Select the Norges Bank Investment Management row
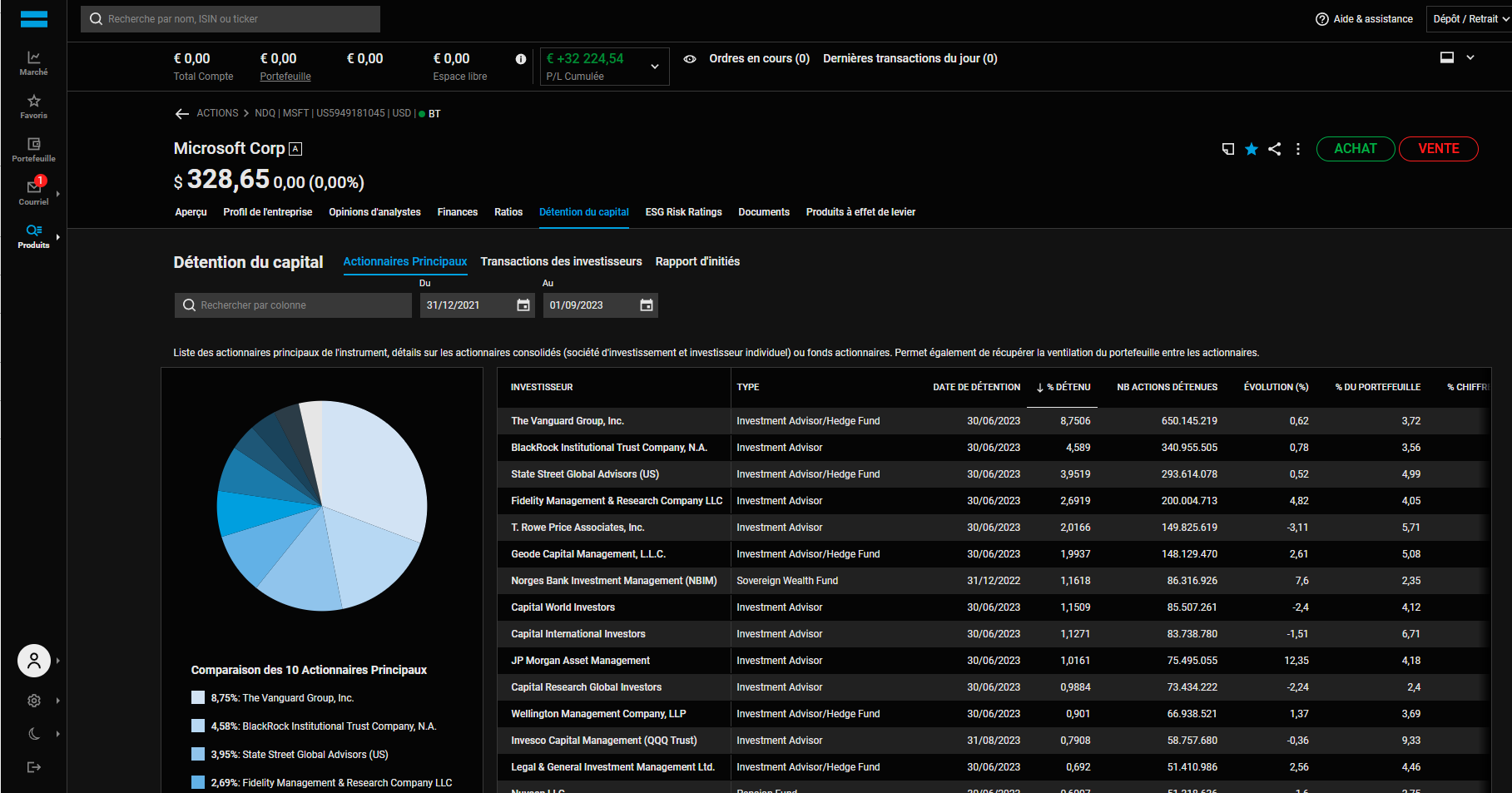The image size is (1512, 793). coord(994,581)
